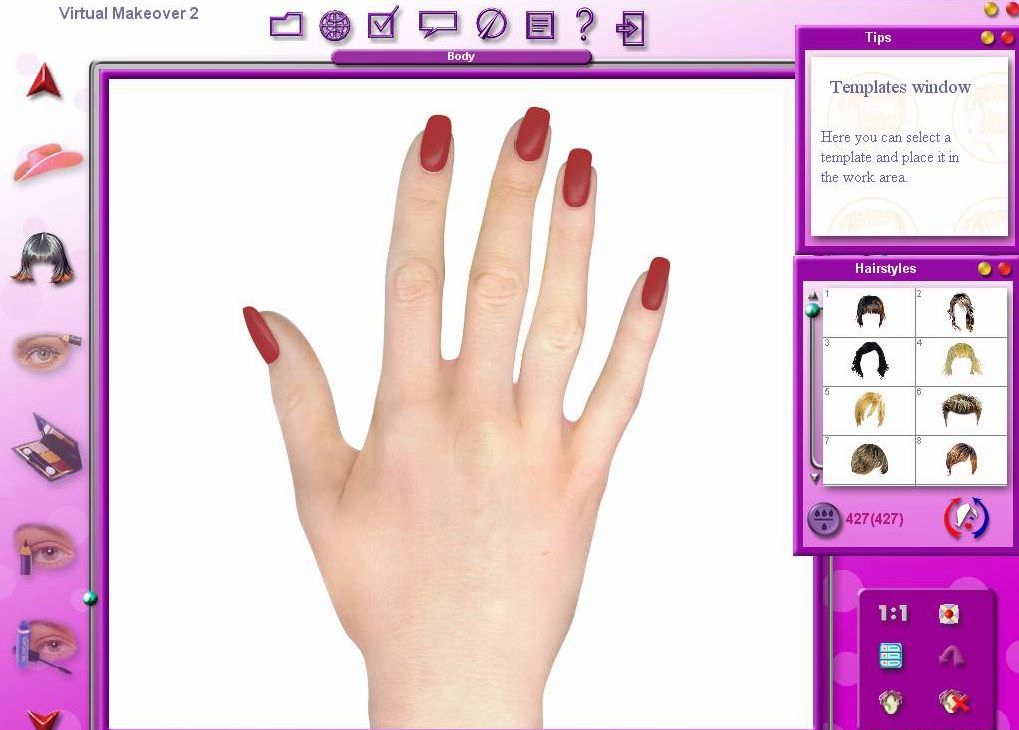
Task: Select blonde short hairstyle 5
Action: (869, 411)
